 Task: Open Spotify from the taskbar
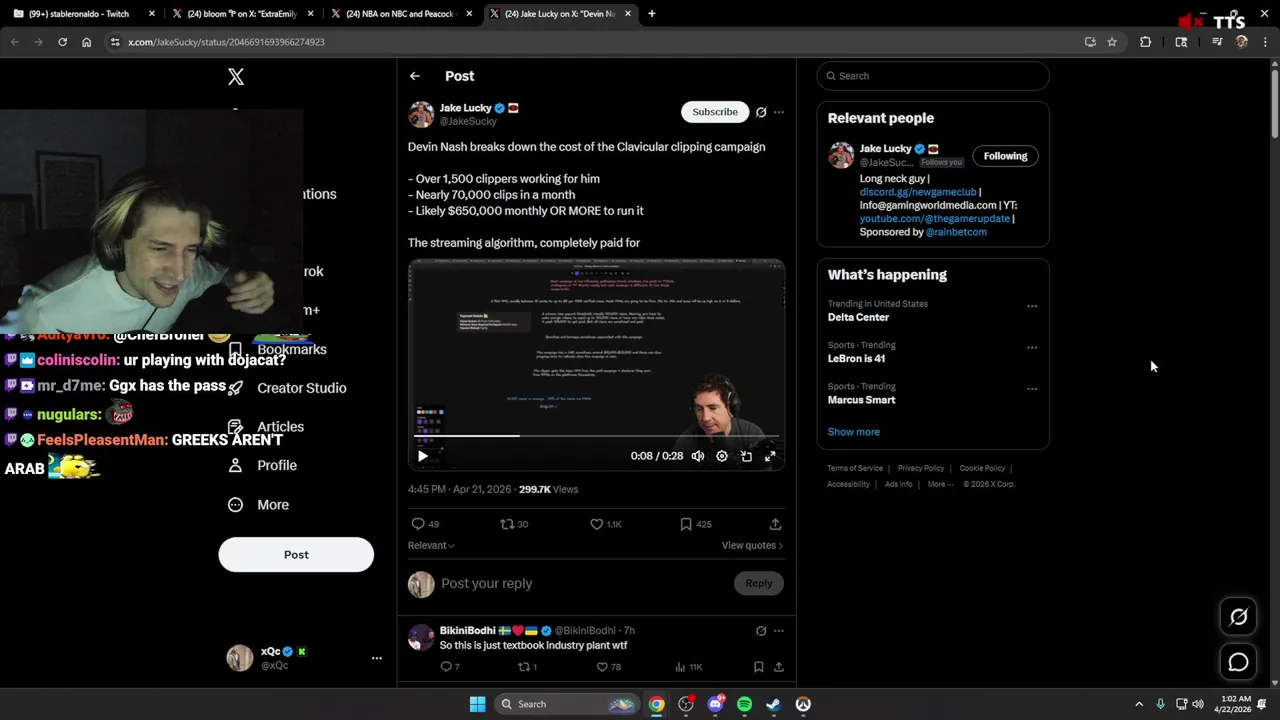pyautogui.click(x=744, y=704)
